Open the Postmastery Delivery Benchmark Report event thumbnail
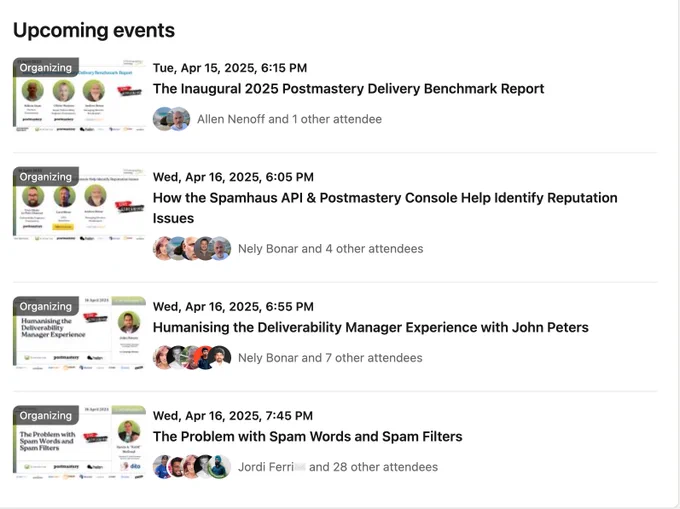This screenshot has height=509, width=680. pyautogui.click(x=79, y=95)
